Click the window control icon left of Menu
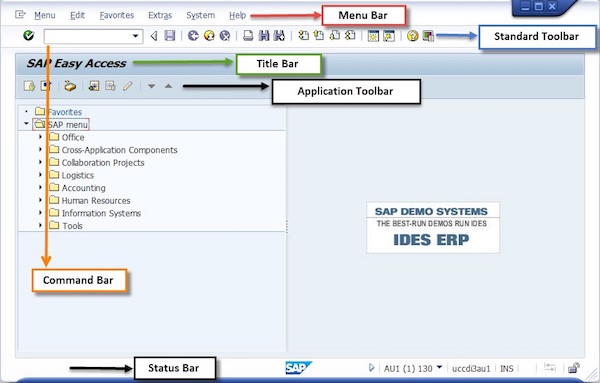The height and width of the screenshot is (383, 600). point(20,15)
